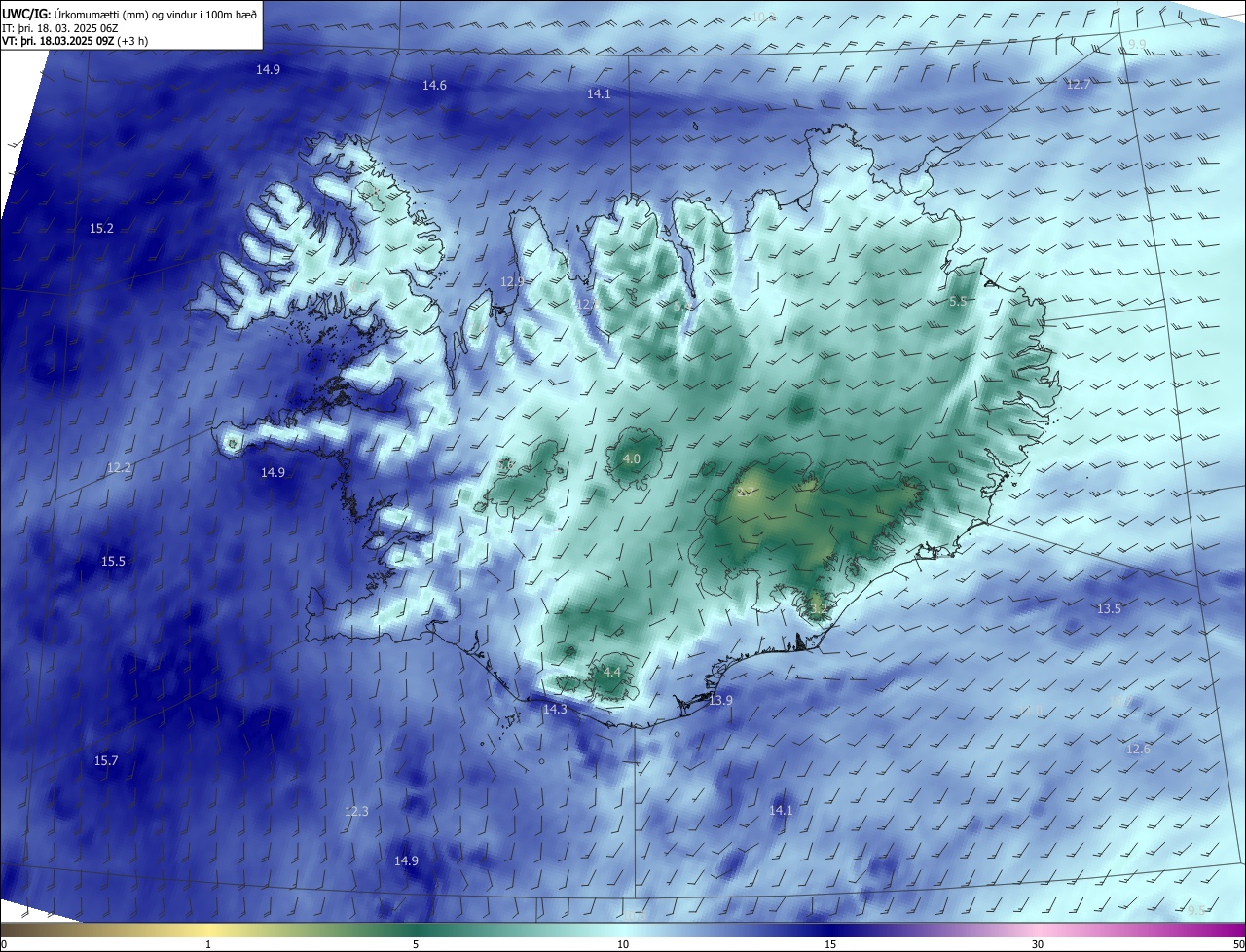
Task: Click the "10" tick on the color scale
Action: pyautogui.click(x=623, y=944)
